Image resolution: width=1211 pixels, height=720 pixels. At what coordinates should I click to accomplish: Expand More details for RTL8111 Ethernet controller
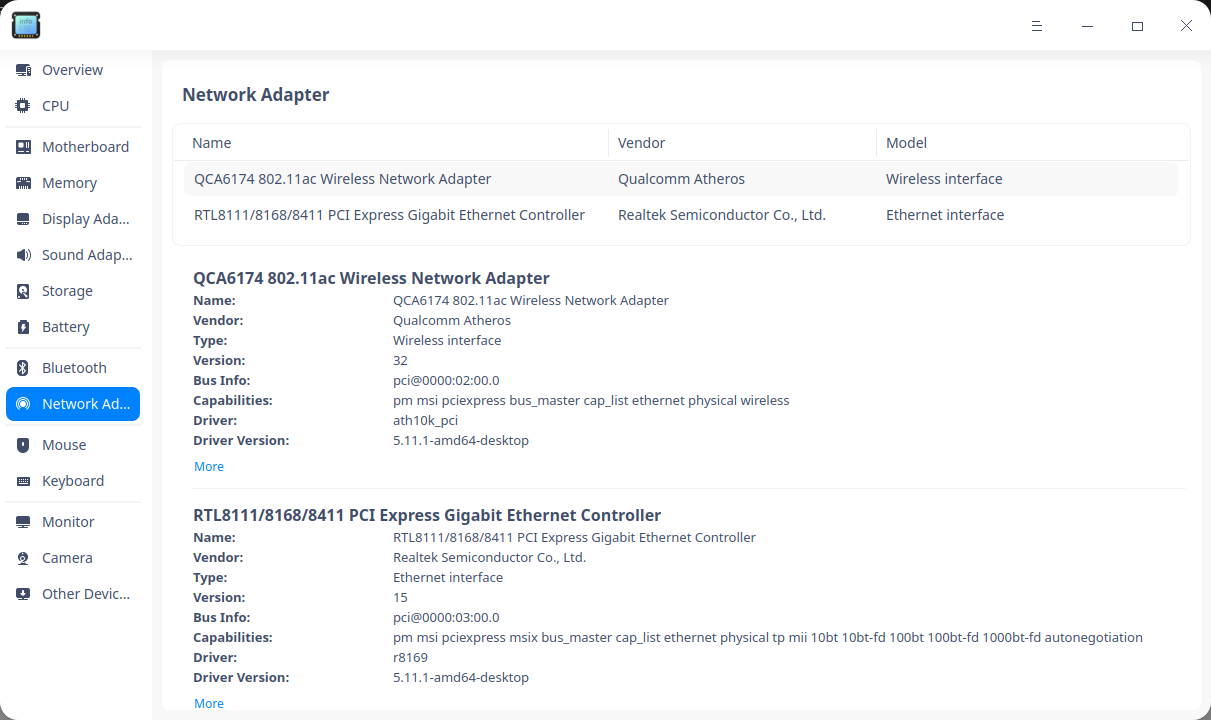[209, 704]
